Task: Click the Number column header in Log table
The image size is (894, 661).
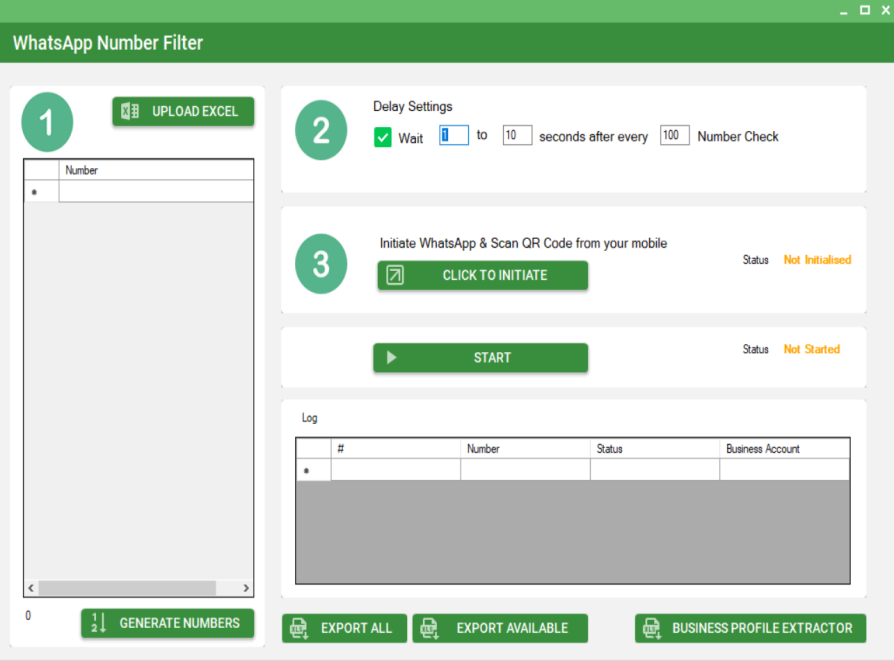Action: [x=525, y=449]
